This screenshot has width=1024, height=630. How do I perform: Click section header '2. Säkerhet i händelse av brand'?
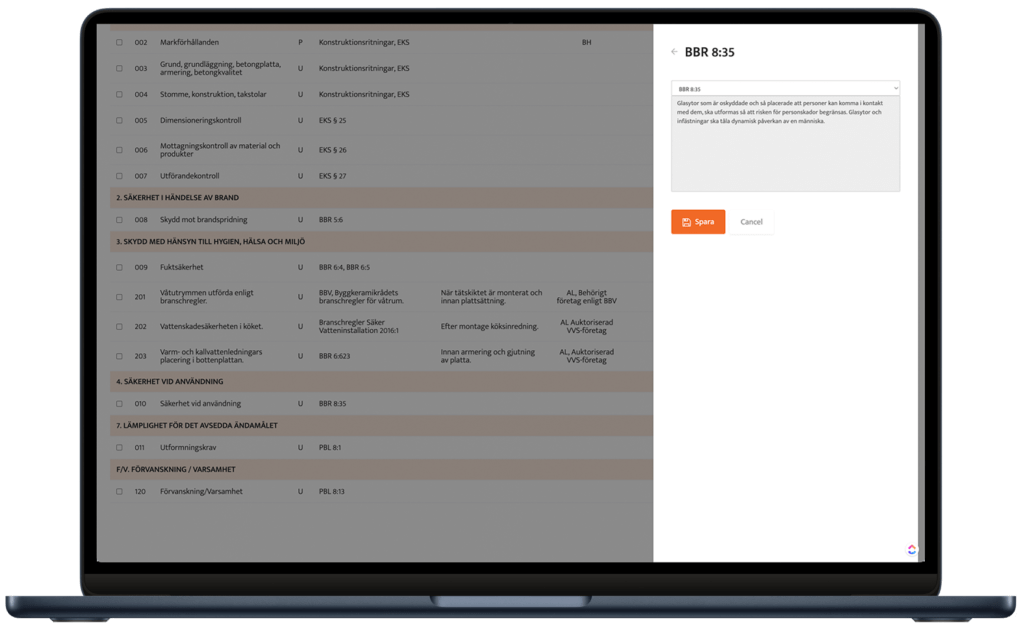pos(177,198)
